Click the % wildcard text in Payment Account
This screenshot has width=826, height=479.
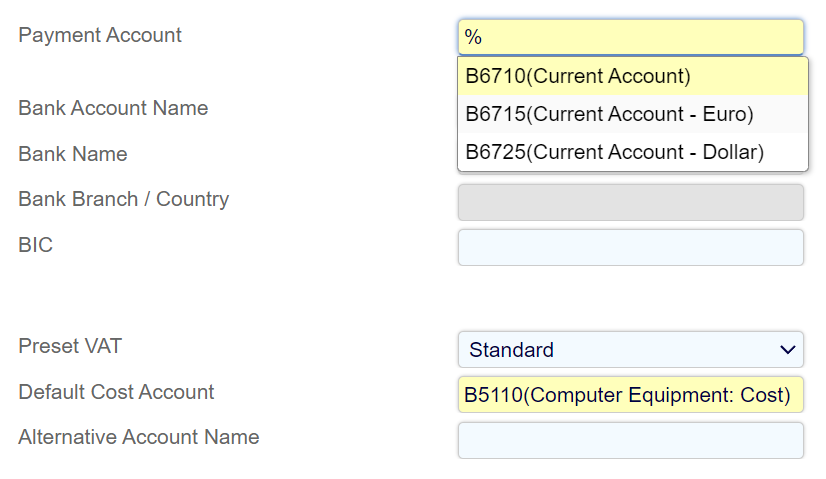click(x=473, y=38)
